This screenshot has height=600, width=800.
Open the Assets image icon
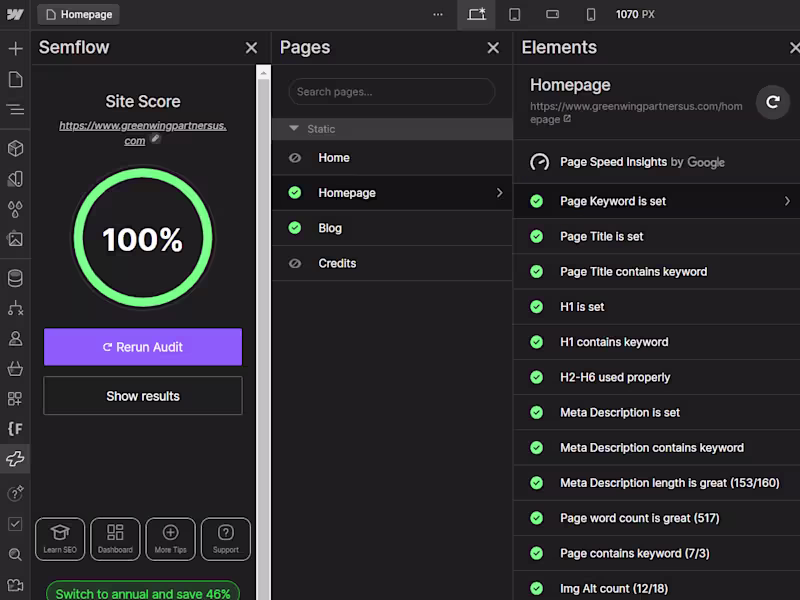[x=15, y=239]
